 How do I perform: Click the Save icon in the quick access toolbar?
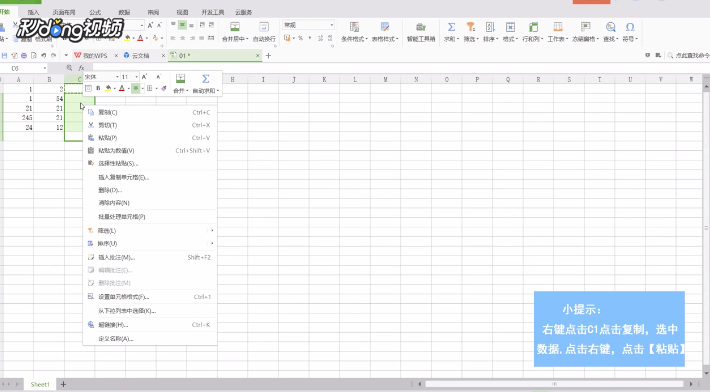point(5,55)
